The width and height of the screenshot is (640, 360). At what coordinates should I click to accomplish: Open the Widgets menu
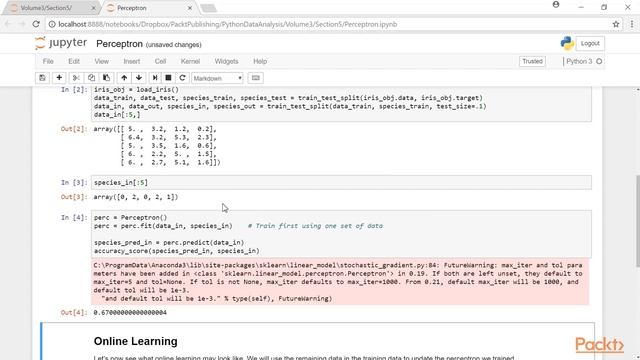pos(226,61)
